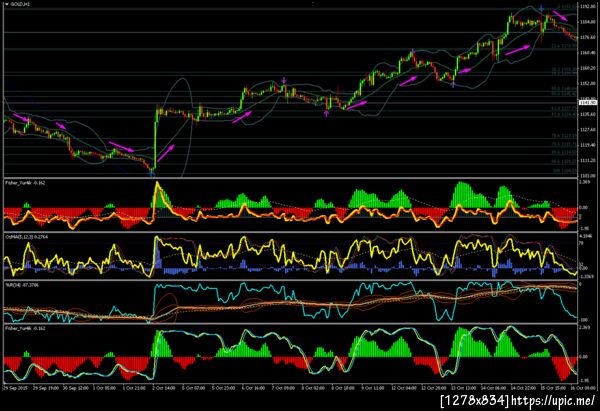Click the 1184.80 price axis label
The image size is (600, 411).
click(588, 22)
